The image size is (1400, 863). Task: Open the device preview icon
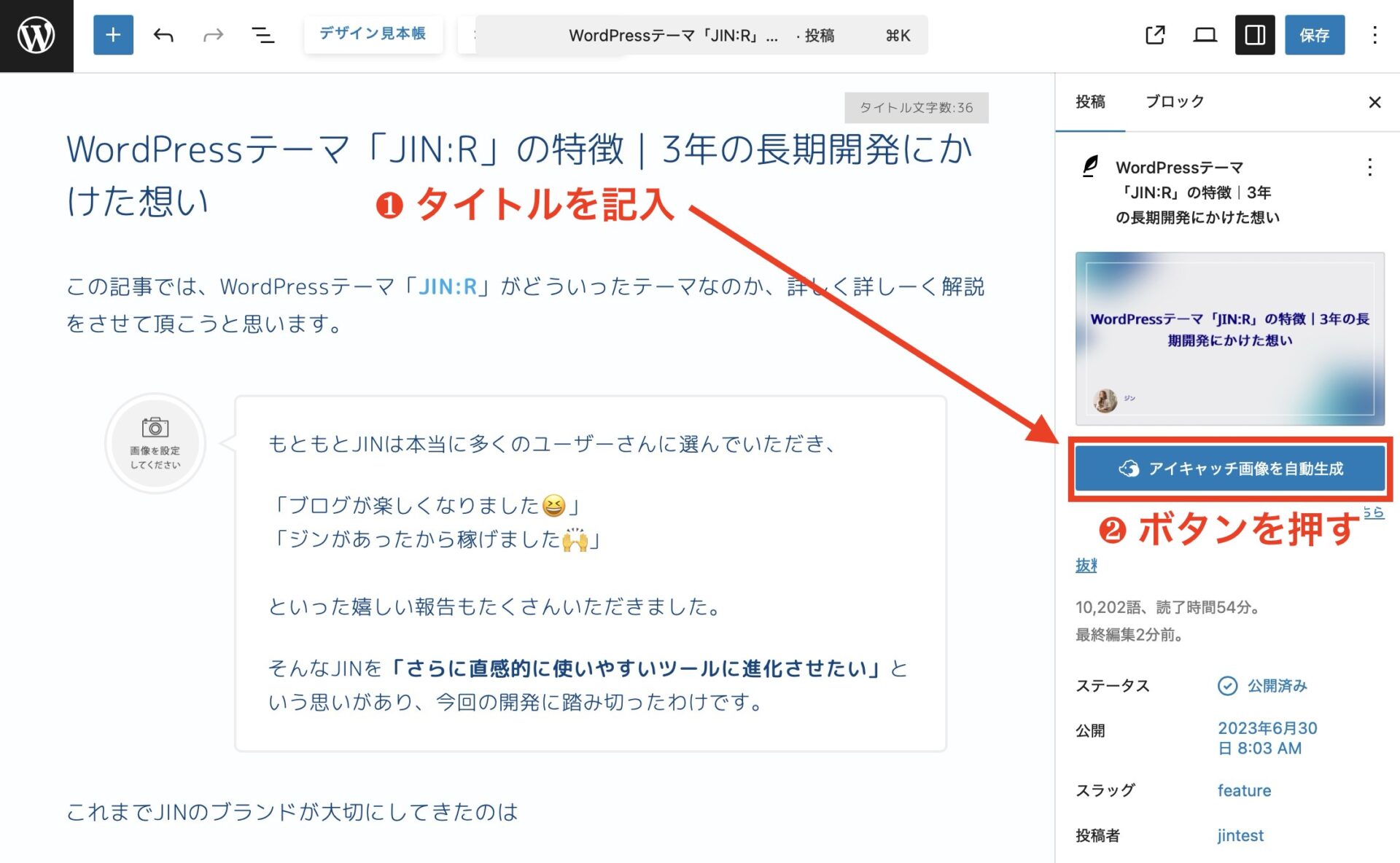tap(1205, 35)
